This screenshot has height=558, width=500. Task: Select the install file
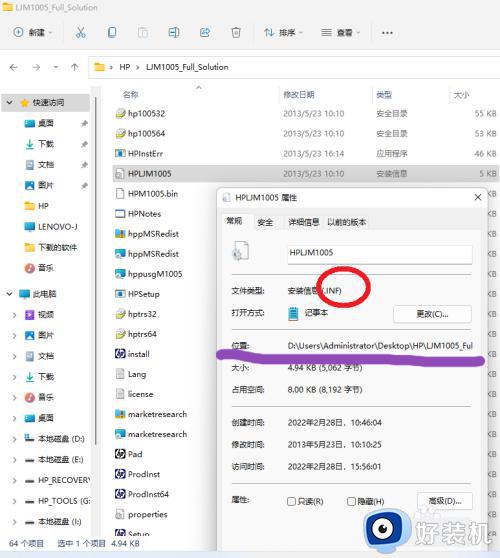click(138, 354)
